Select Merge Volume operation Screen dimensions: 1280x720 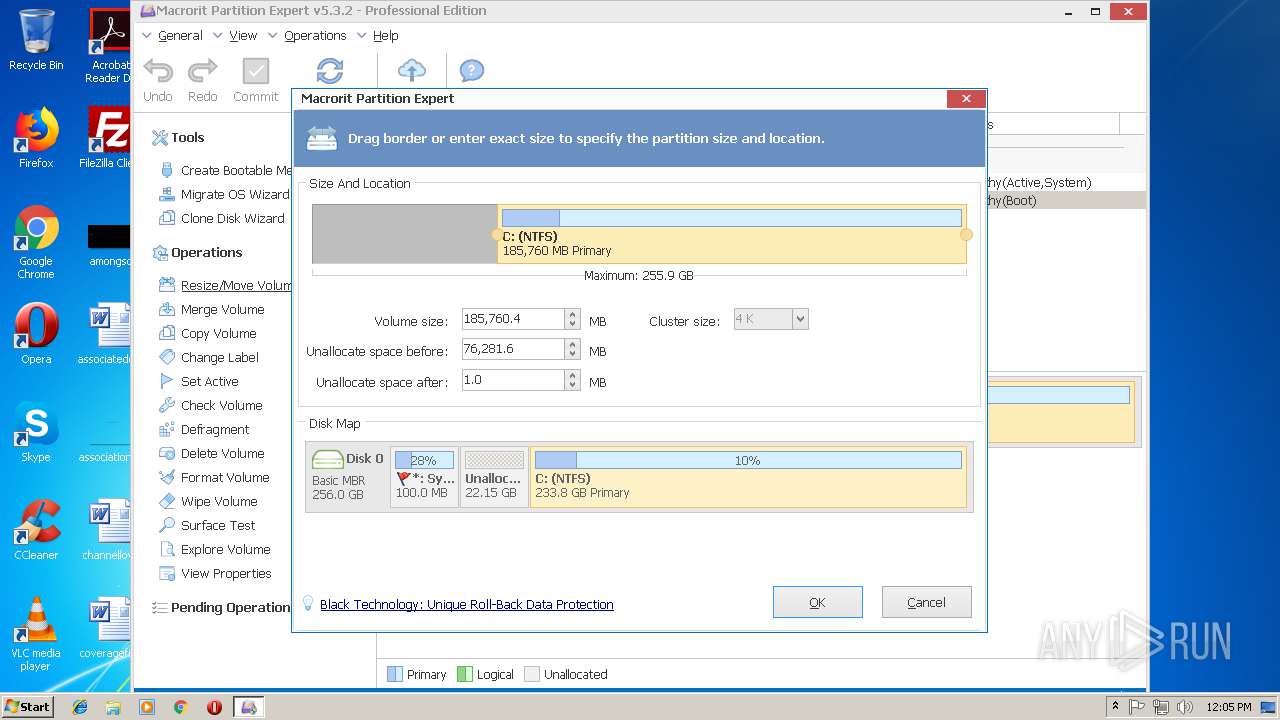pos(211,309)
